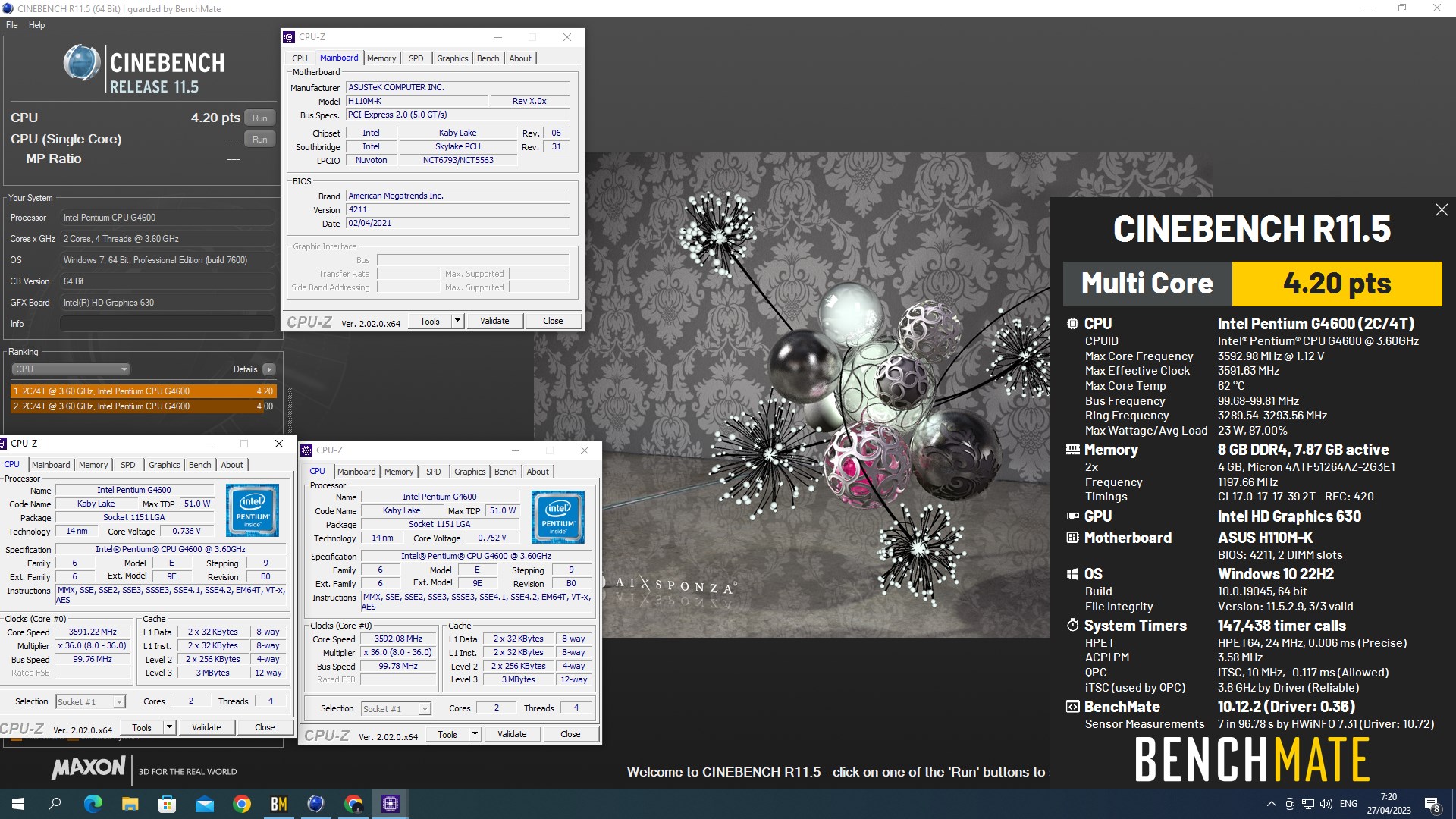The image size is (1456, 819).
Task: Click the Info field under Your System
Action: 167,324
